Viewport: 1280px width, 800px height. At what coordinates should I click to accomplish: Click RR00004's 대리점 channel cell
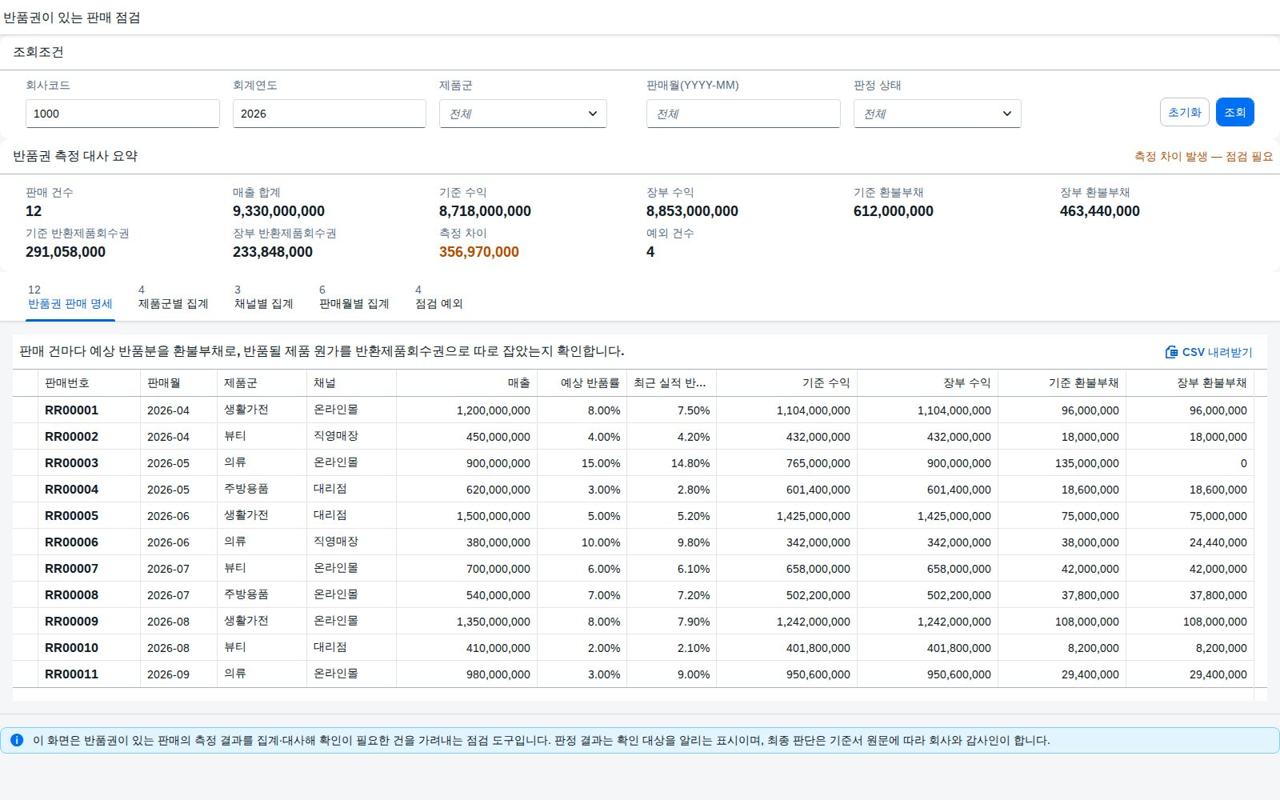352,489
